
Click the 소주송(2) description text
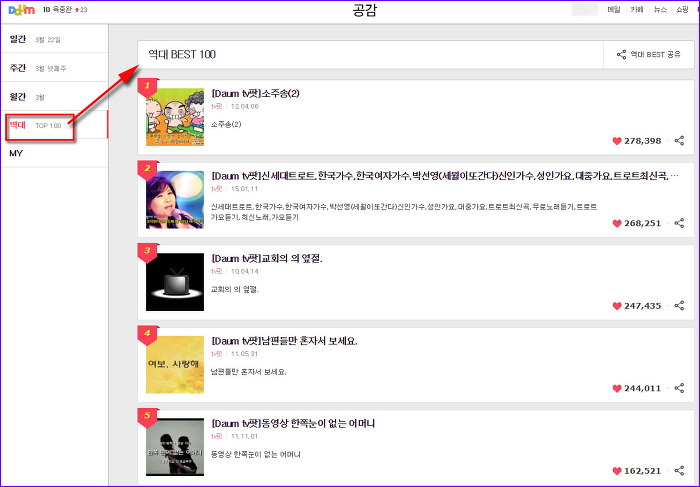pos(226,124)
